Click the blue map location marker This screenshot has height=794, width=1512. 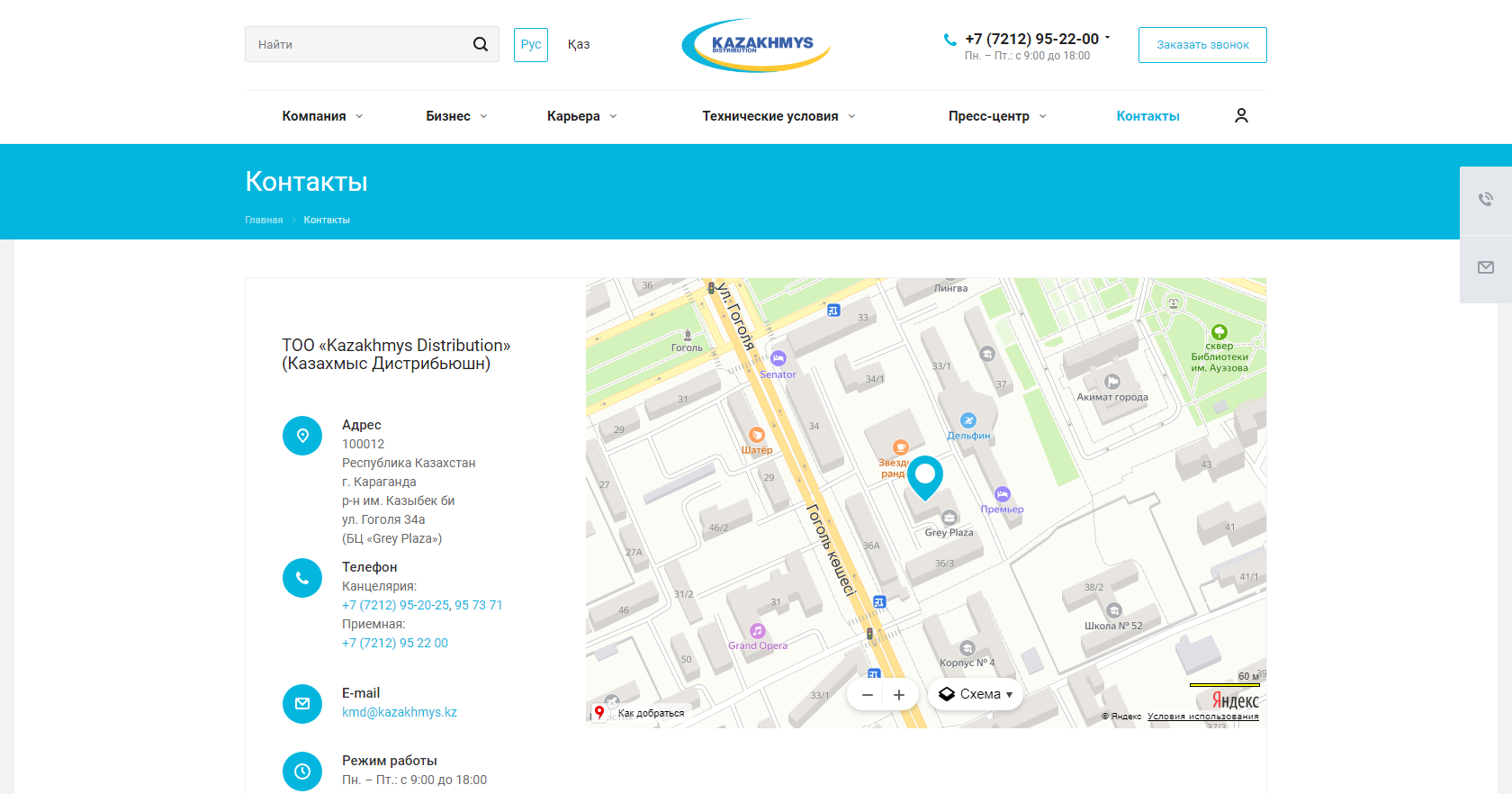coord(924,477)
